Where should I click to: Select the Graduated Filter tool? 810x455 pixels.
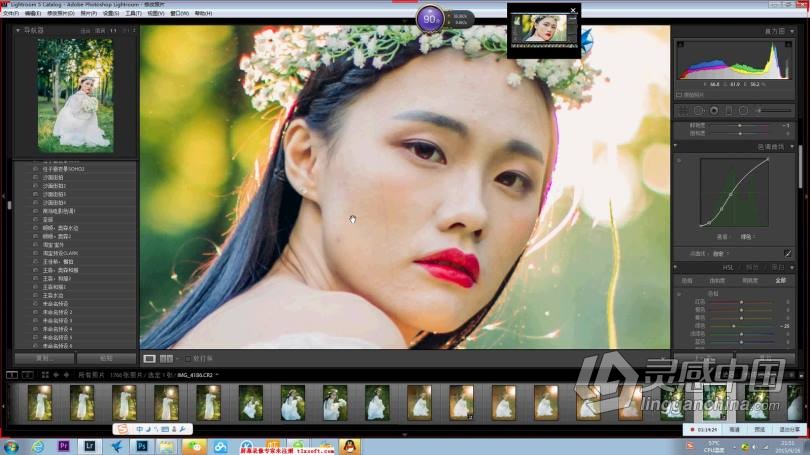pos(729,111)
